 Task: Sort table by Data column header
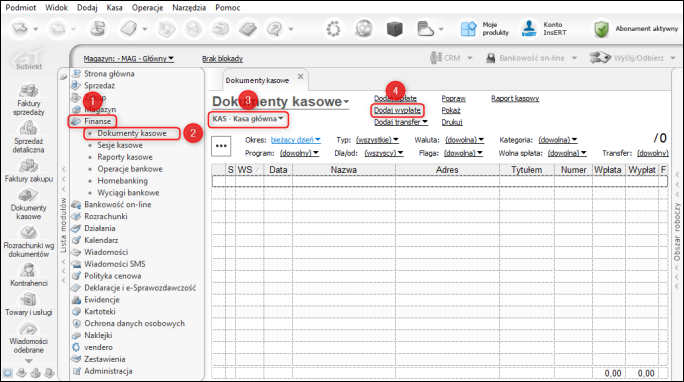point(278,170)
